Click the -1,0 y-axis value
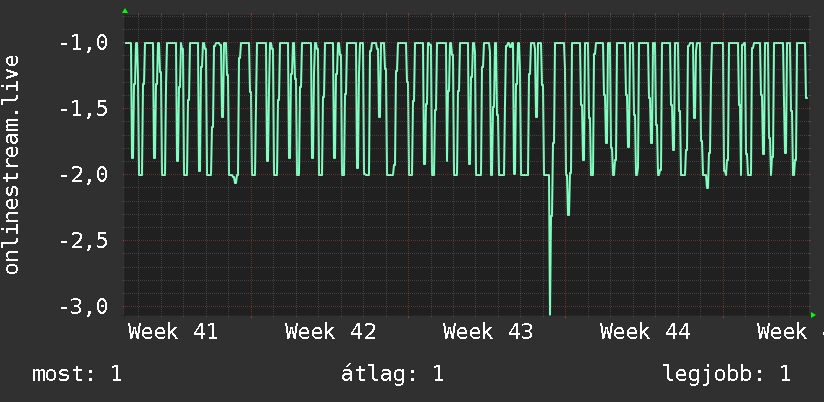 pos(84,43)
